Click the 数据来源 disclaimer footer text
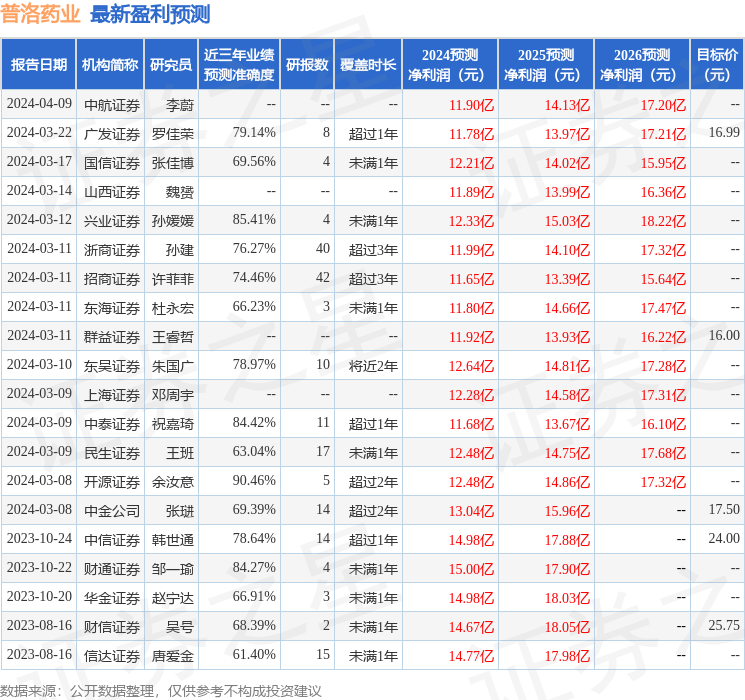The image size is (745, 700). tap(161, 690)
